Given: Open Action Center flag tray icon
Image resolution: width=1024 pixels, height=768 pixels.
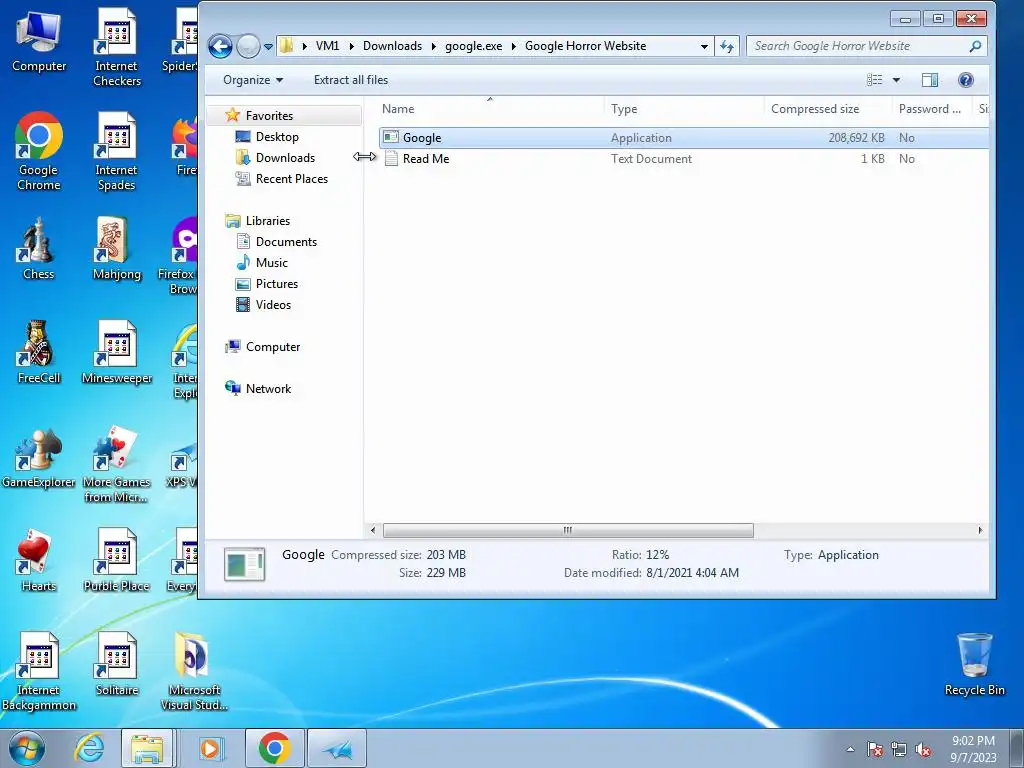Looking at the screenshot, I should 874,750.
